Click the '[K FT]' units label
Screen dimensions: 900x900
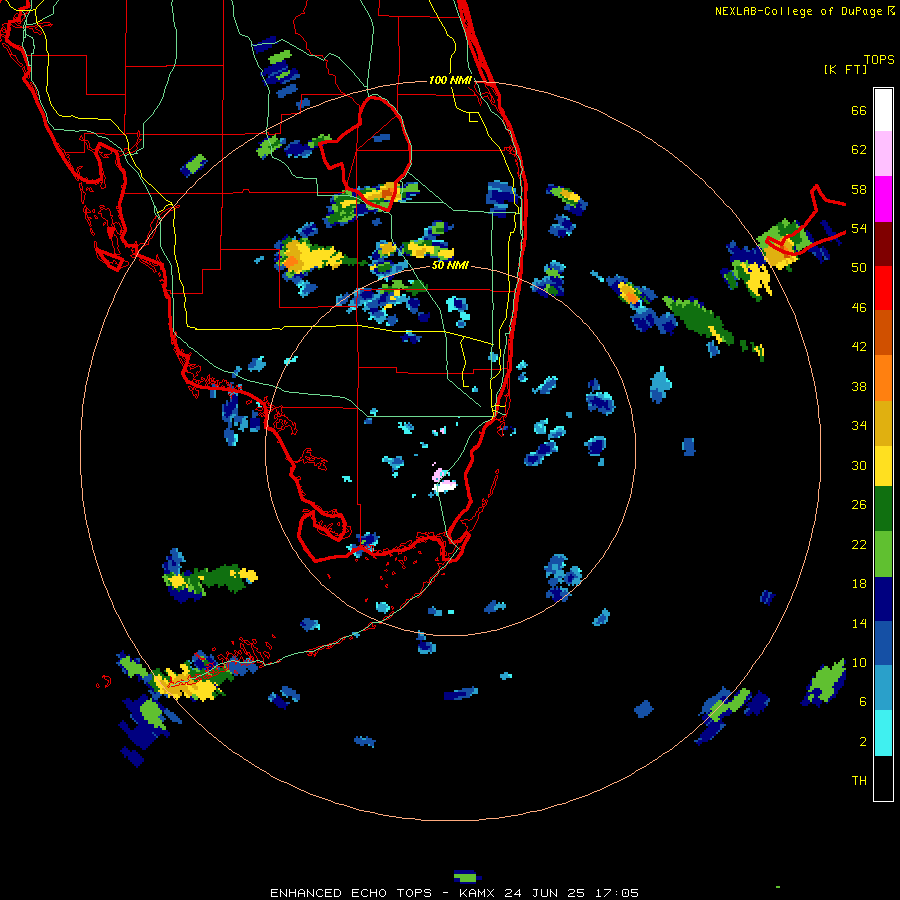tap(845, 69)
